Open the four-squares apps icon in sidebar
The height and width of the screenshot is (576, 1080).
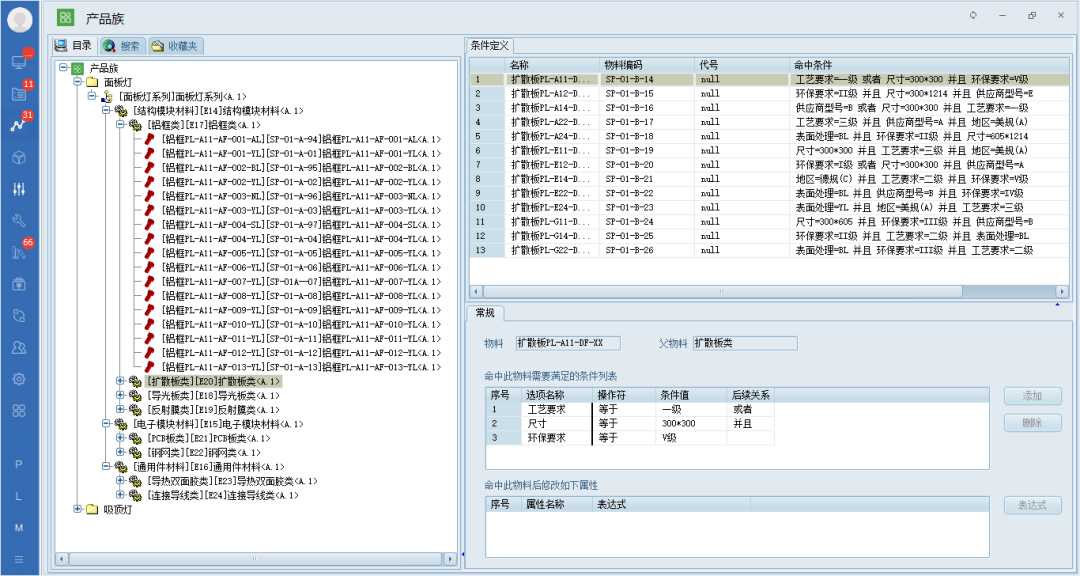(x=19, y=411)
